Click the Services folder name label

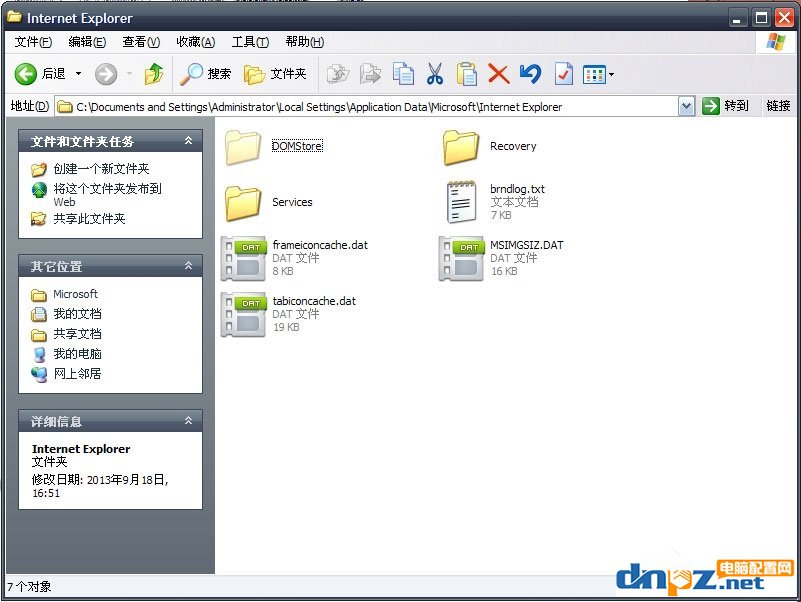click(x=292, y=202)
